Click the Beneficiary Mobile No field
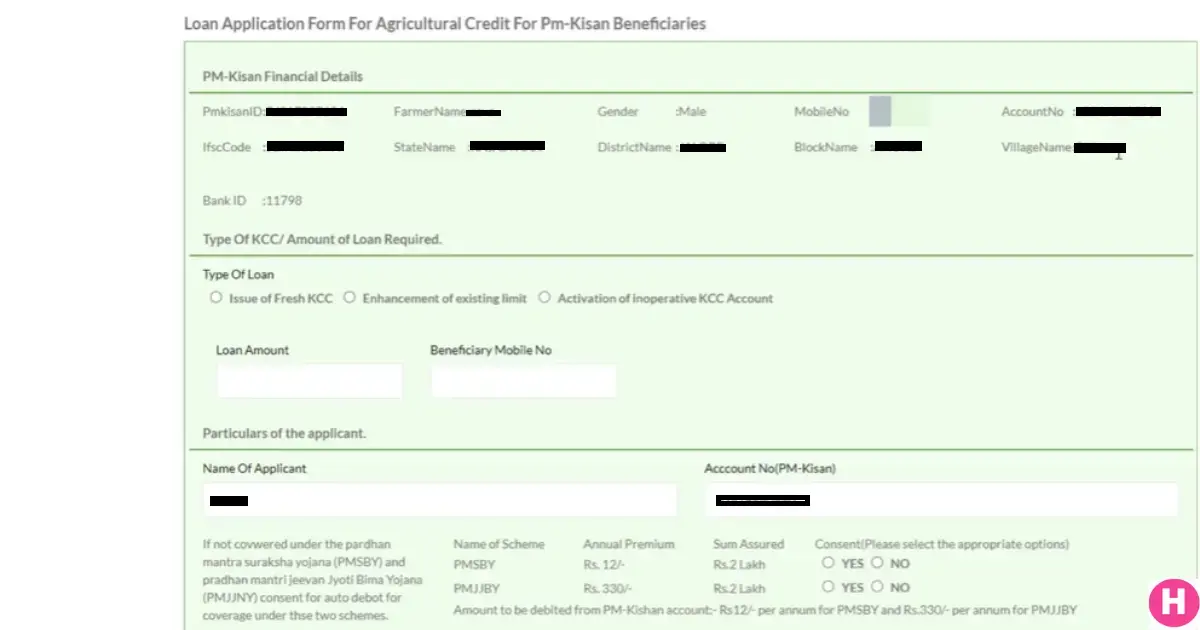 coord(522,380)
